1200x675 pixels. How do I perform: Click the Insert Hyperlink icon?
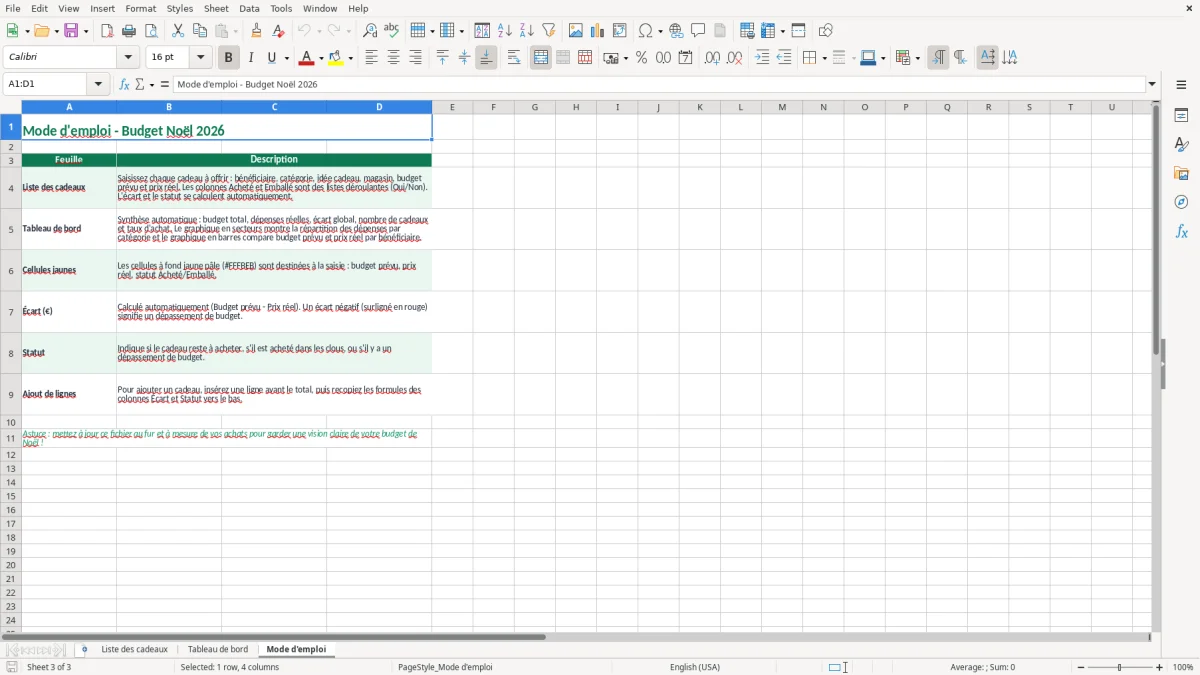click(676, 31)
